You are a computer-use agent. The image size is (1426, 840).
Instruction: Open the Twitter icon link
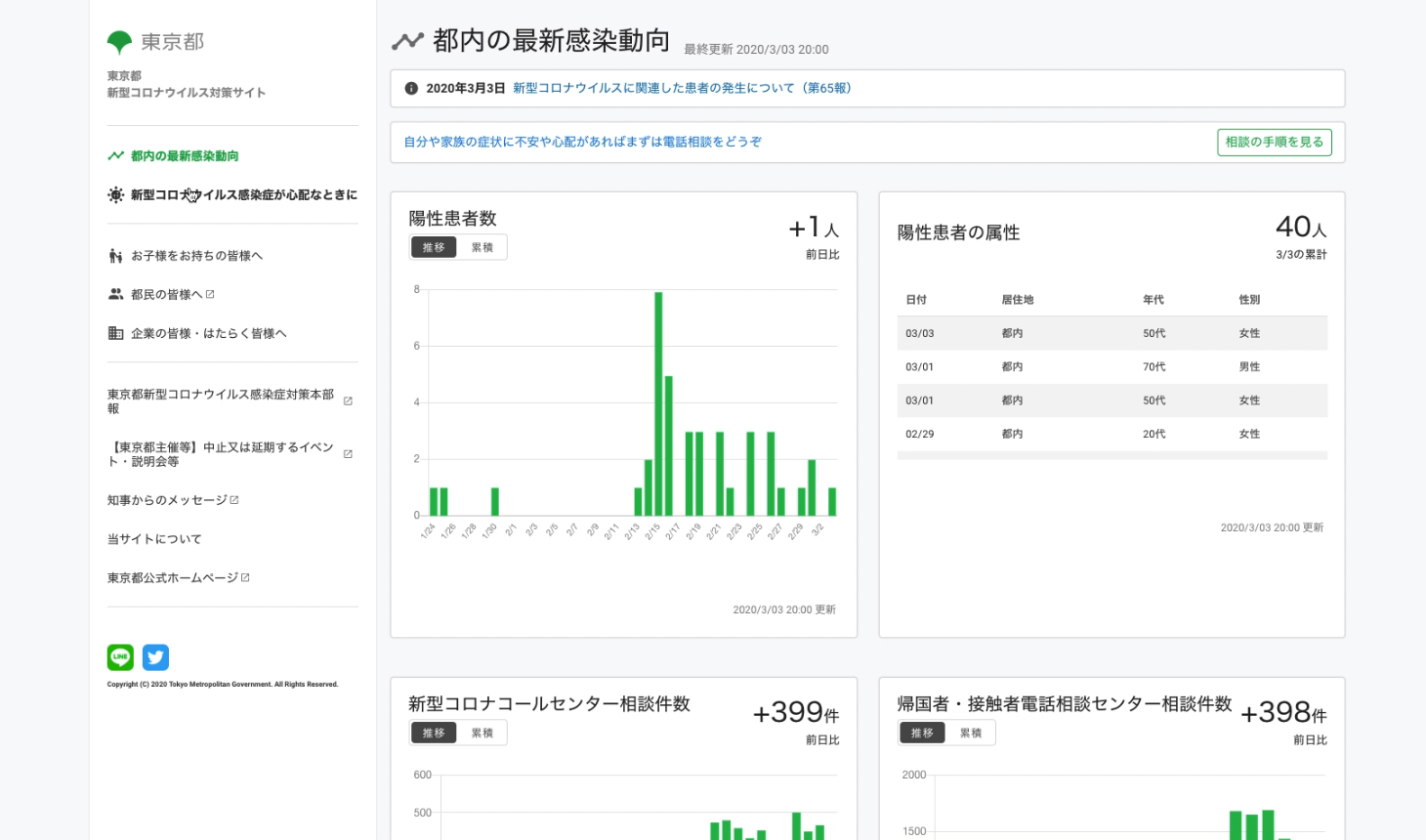[155, 657]
